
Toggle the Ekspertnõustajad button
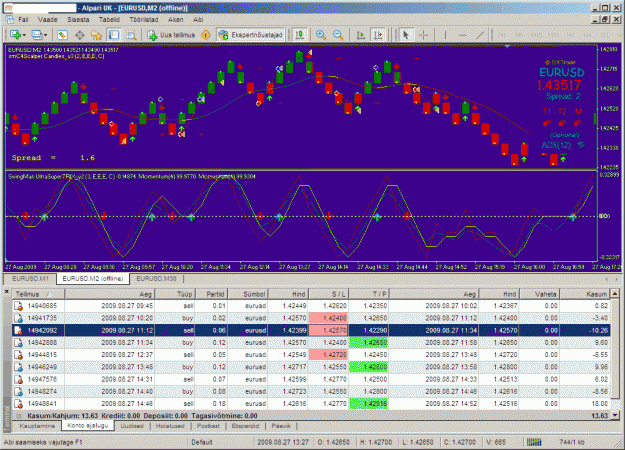(x=251, y=35)
